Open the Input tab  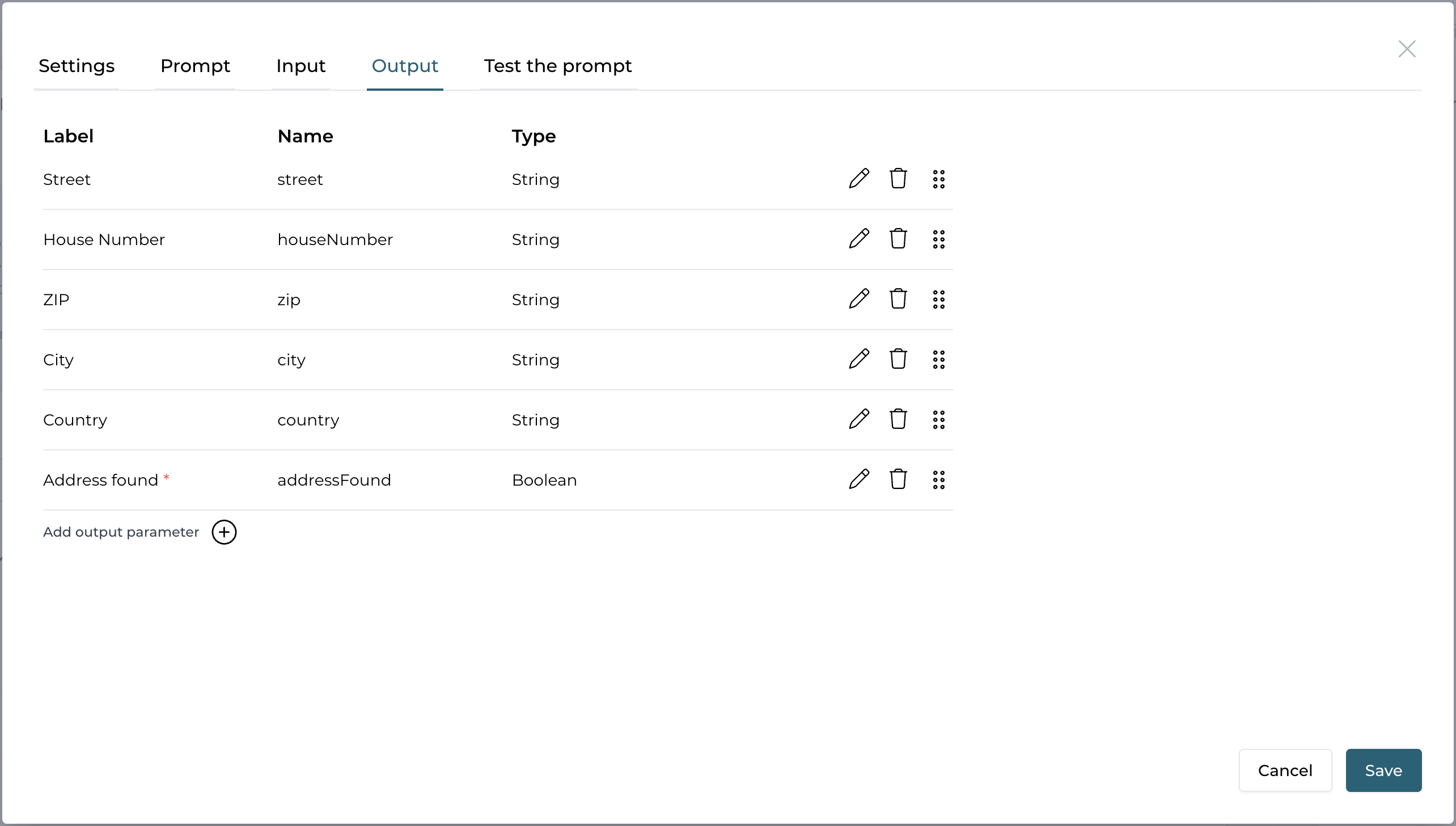pyautogui.click(x=300, y=65)
